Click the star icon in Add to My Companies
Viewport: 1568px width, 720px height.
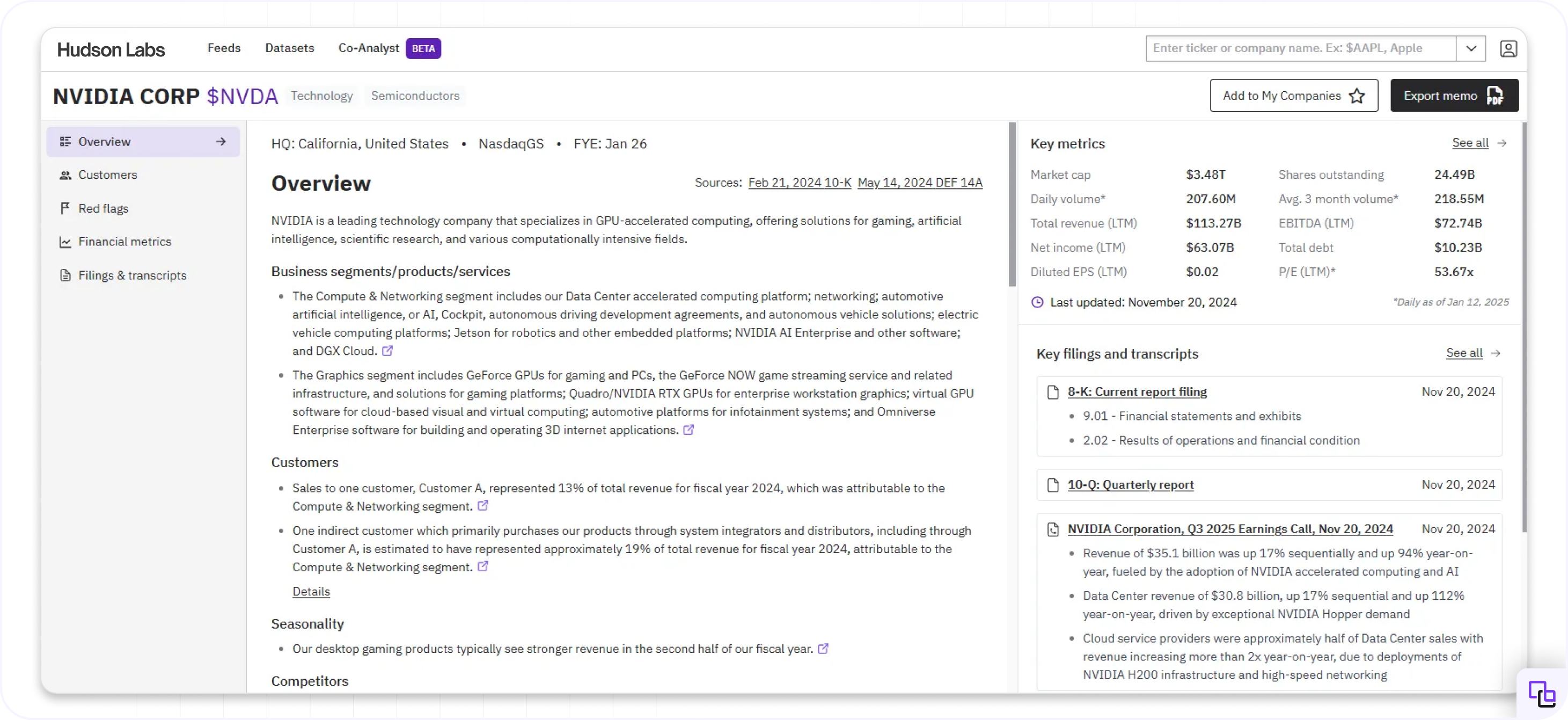[x=1357, y=96]
